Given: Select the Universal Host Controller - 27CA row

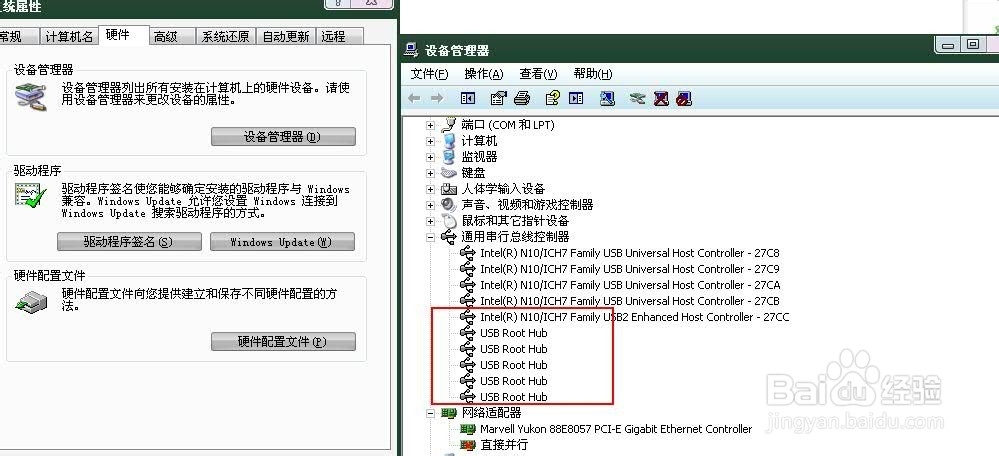Looking at the screenshot, I should coord(630,285).
